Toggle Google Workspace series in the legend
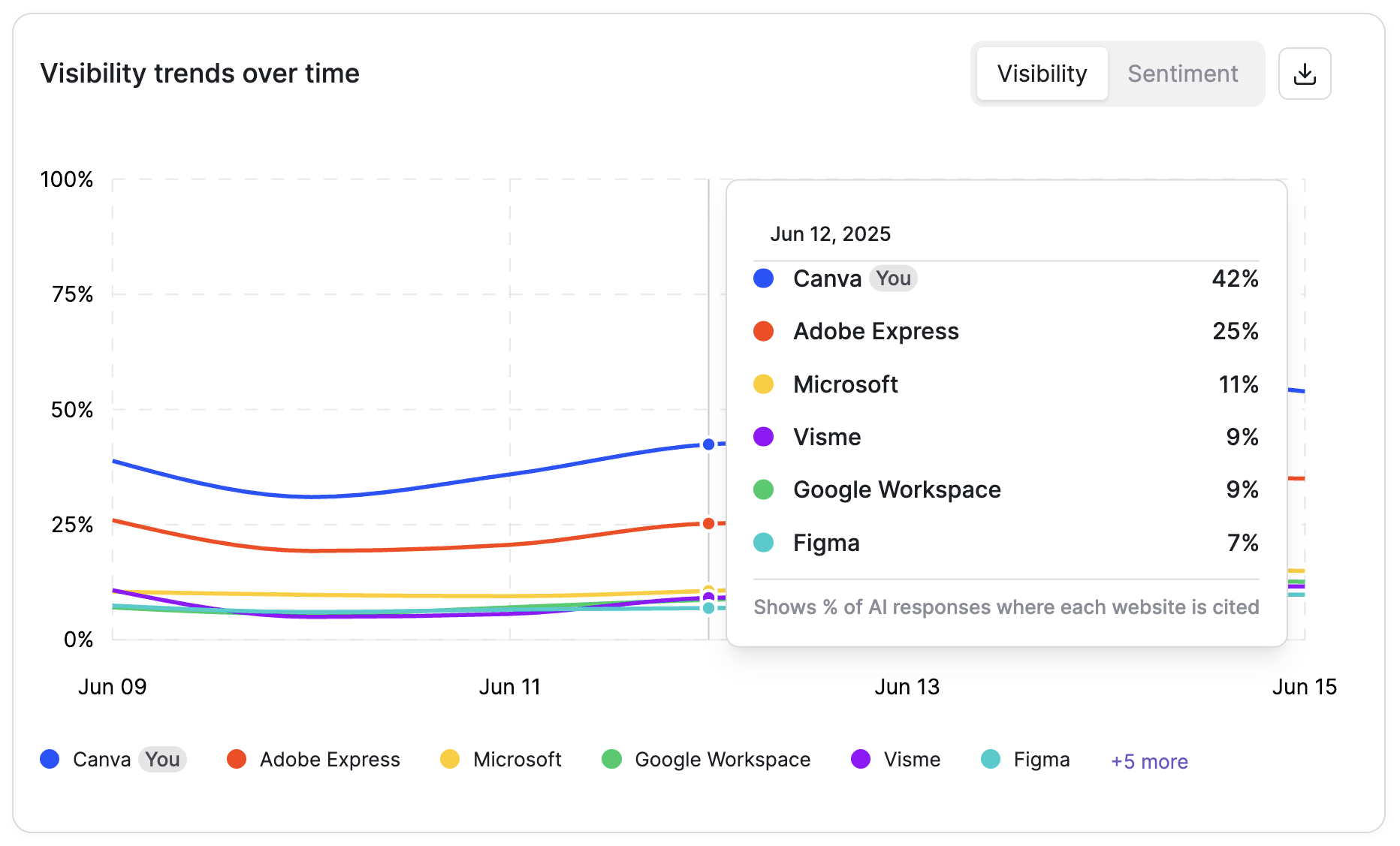This screenshot has width=1400, height=846. pyautogui.click(x=706, y=760)
